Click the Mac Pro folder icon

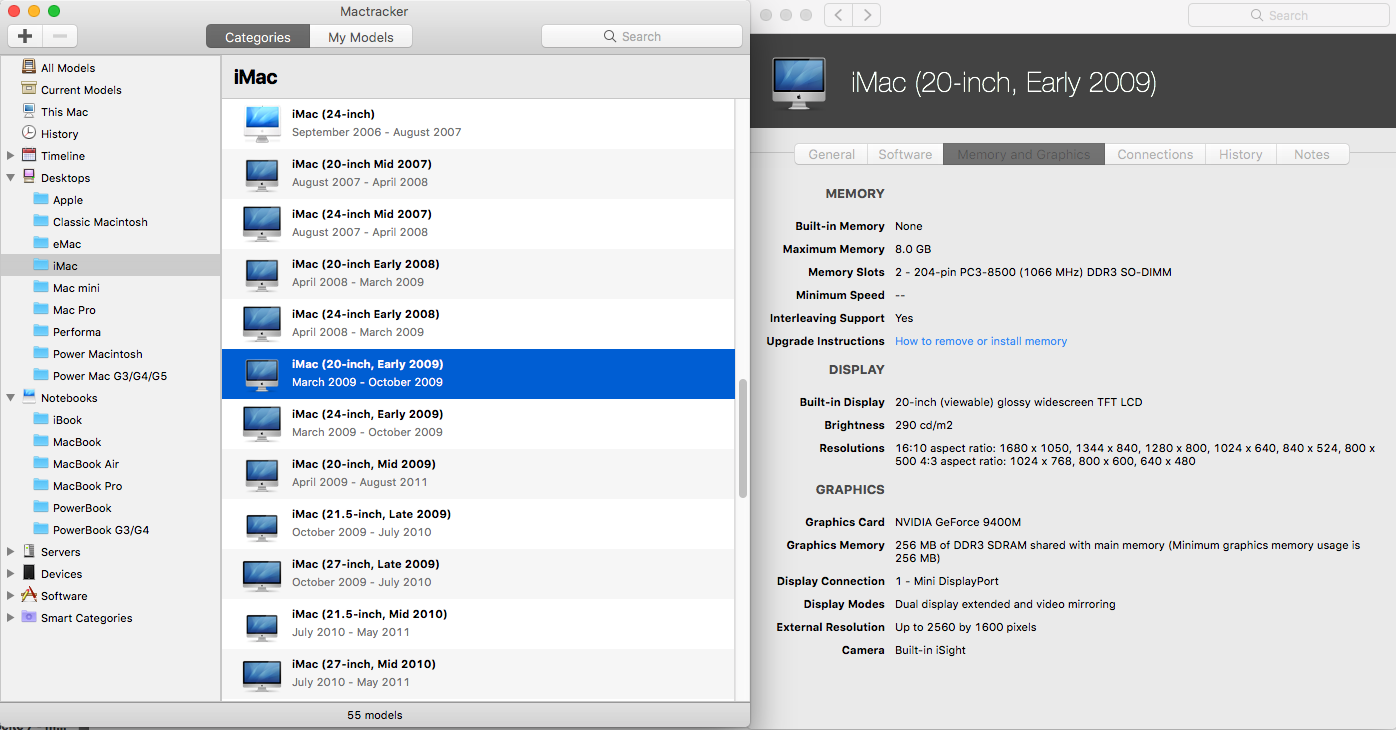(41, 310)
